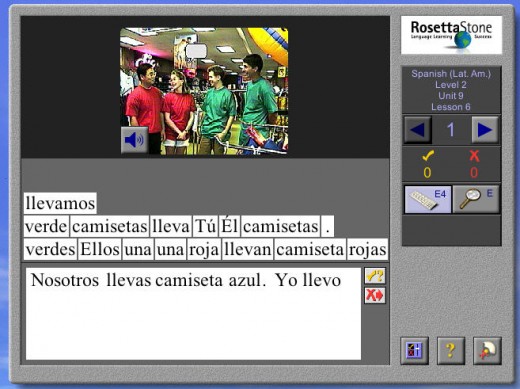
Task: Pick the word tile "Ellos"
Action: (x=100, y=249)
